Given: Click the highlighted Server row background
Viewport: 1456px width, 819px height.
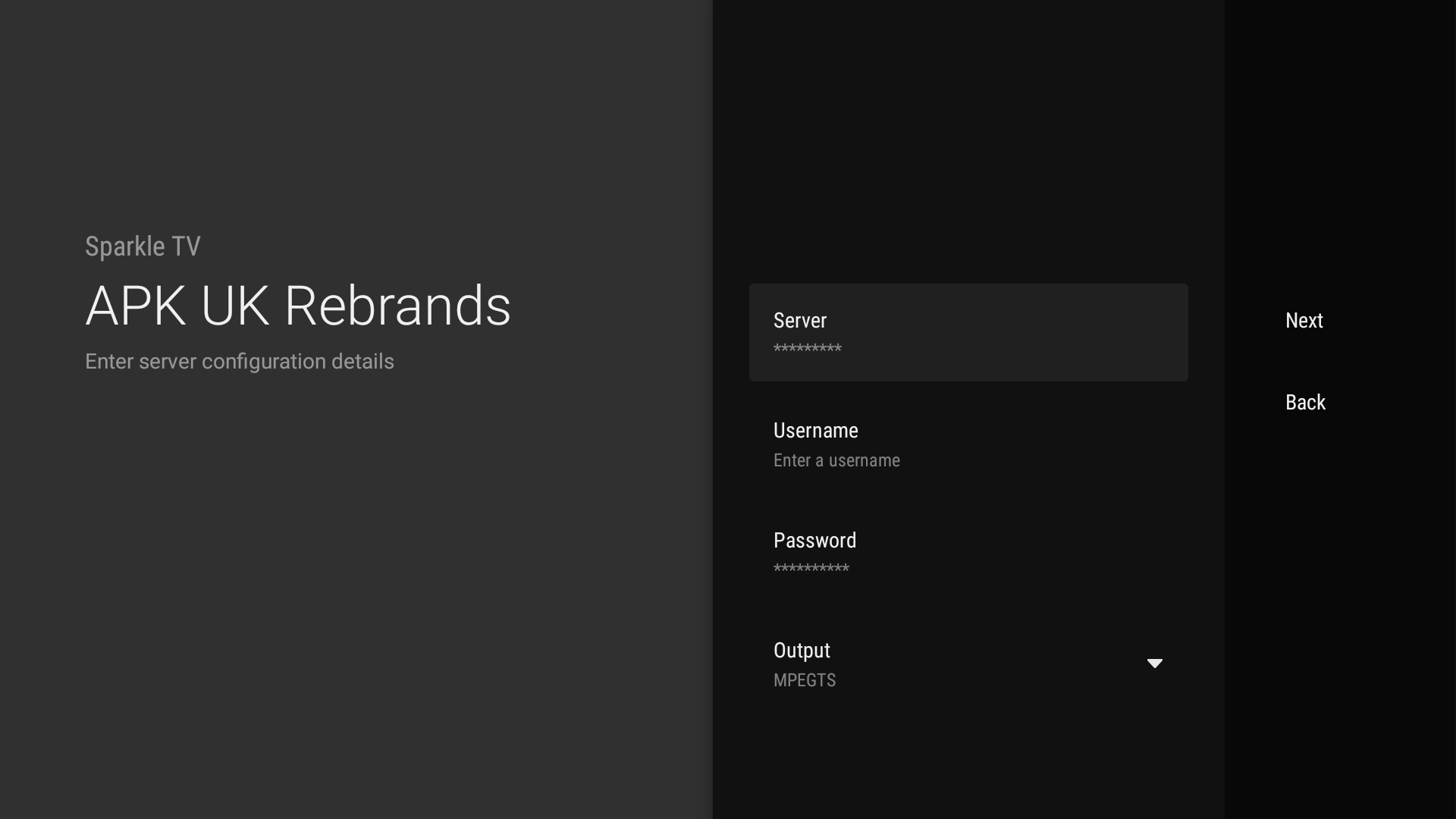Looking at the screenshot, I should 968,332.
